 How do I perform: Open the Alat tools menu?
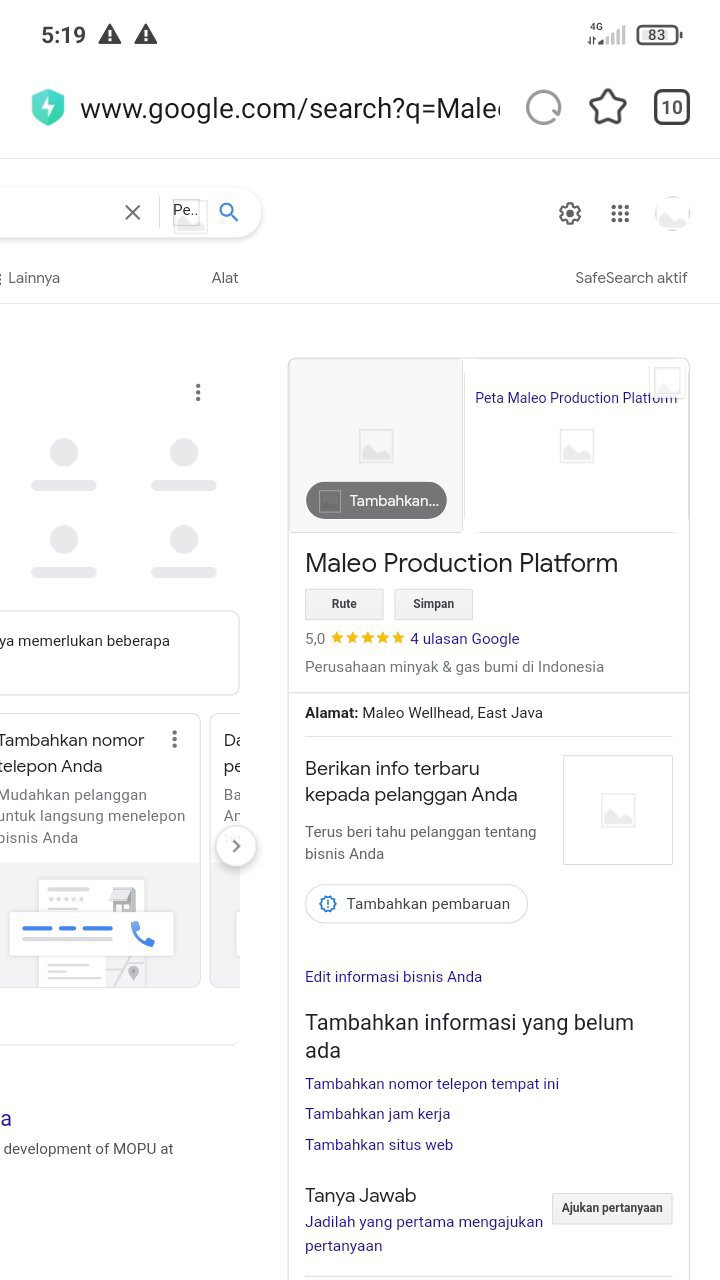[x=225, y=278]
